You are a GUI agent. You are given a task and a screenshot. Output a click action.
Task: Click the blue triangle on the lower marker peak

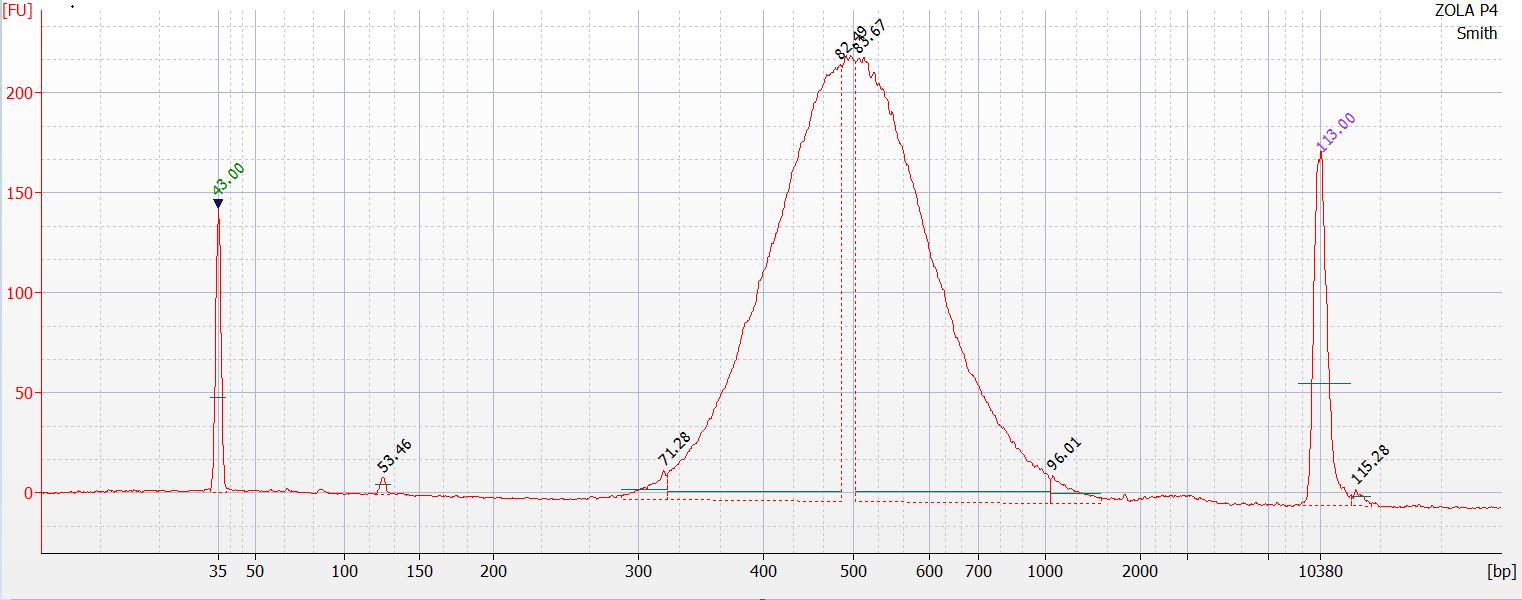click(x=218, y=204)
